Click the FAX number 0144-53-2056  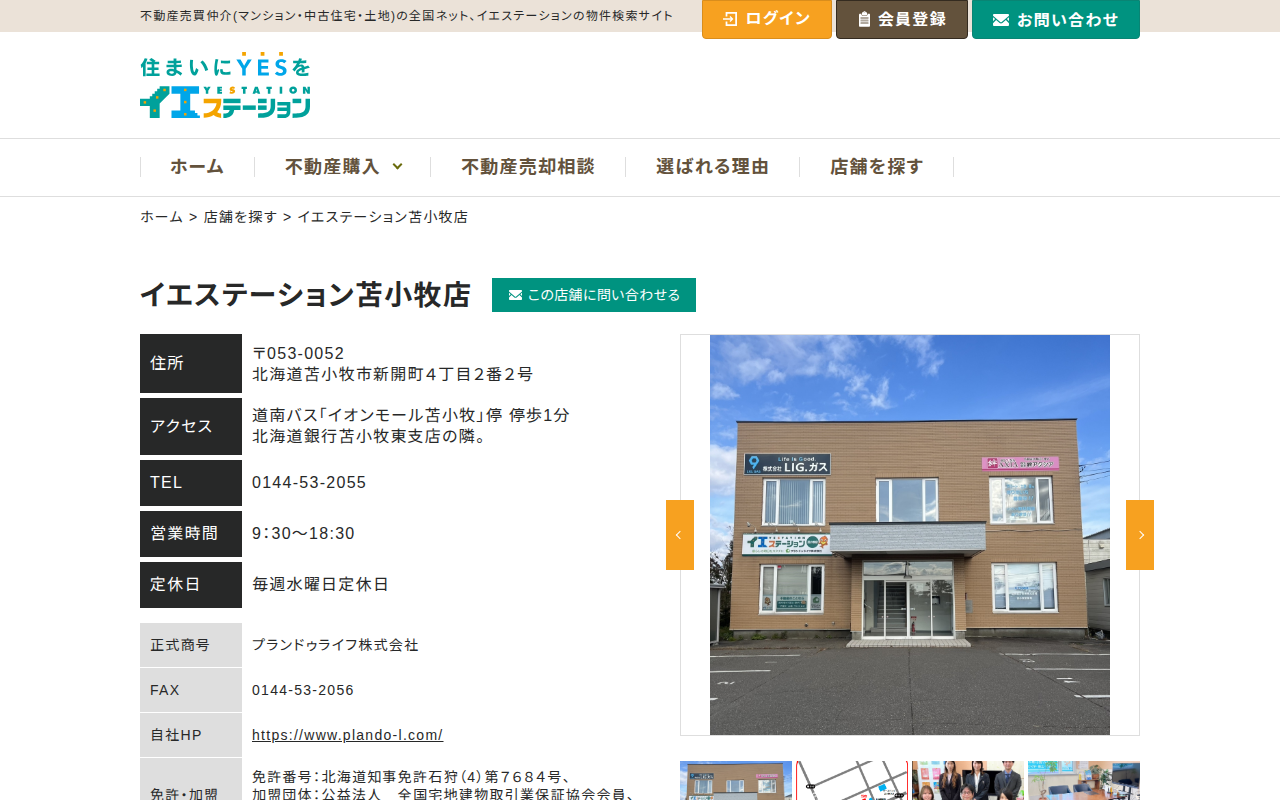tap(303, 690)
